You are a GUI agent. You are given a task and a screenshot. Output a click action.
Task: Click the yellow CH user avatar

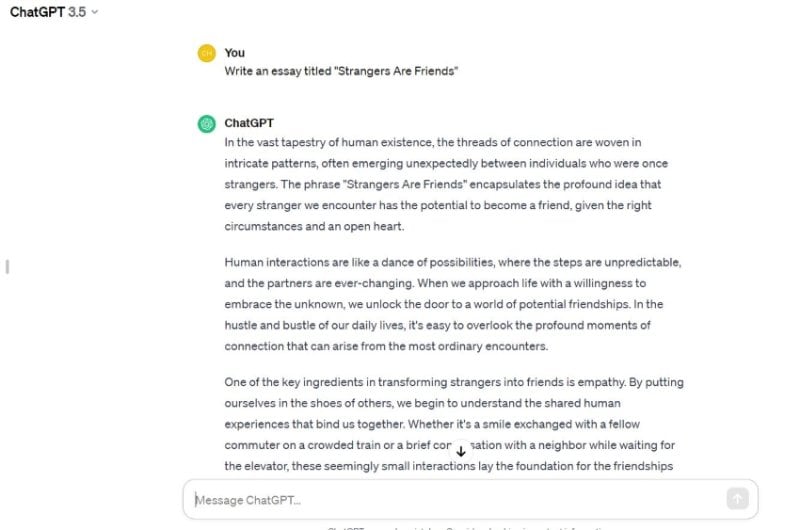[207, 53]
